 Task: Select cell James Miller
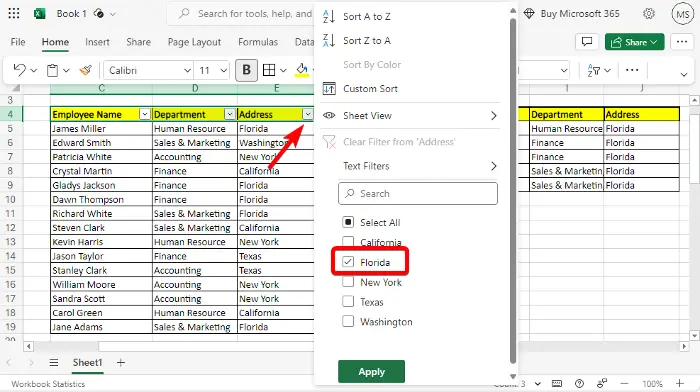click(x=101, y=129)
